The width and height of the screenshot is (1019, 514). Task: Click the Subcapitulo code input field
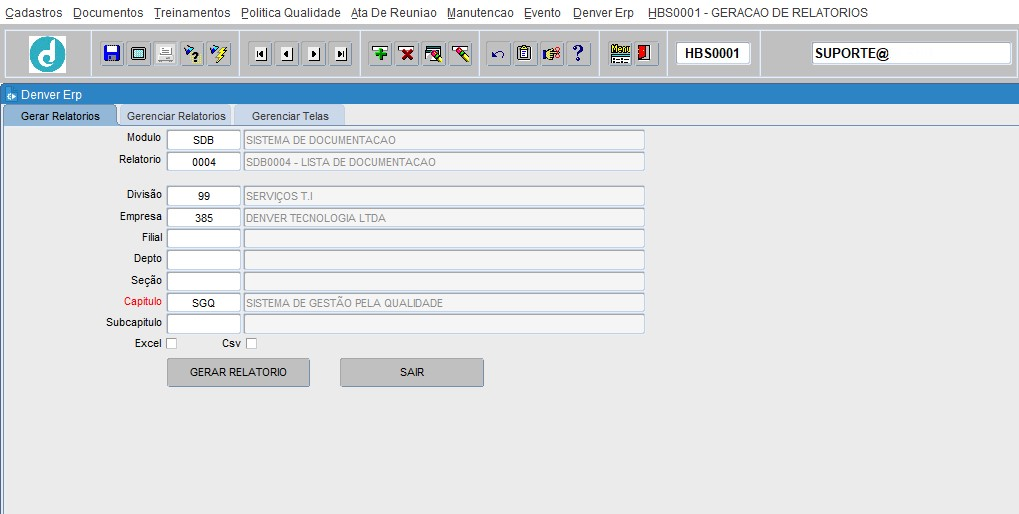[x=203, y=324]
